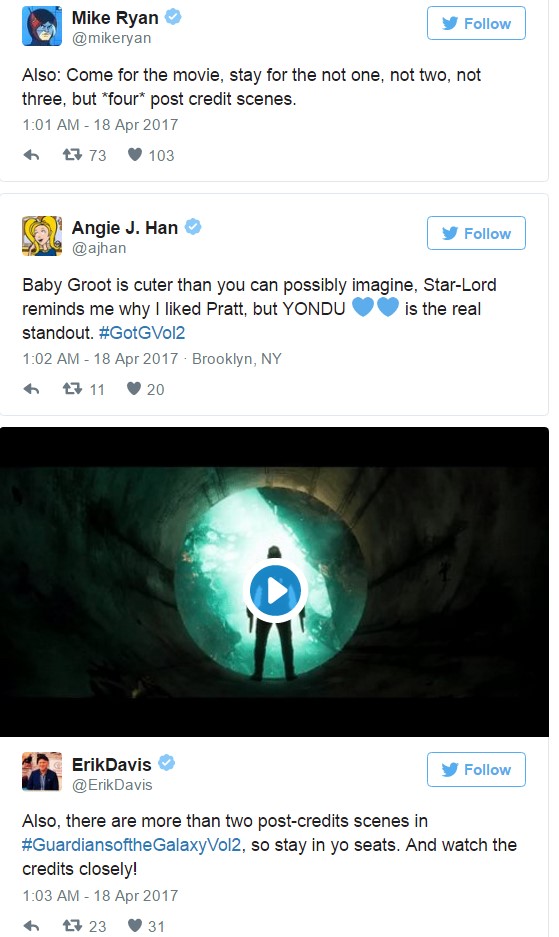
Task: Open Mike Ryan's profile avatar
Action: coord(42,26)
